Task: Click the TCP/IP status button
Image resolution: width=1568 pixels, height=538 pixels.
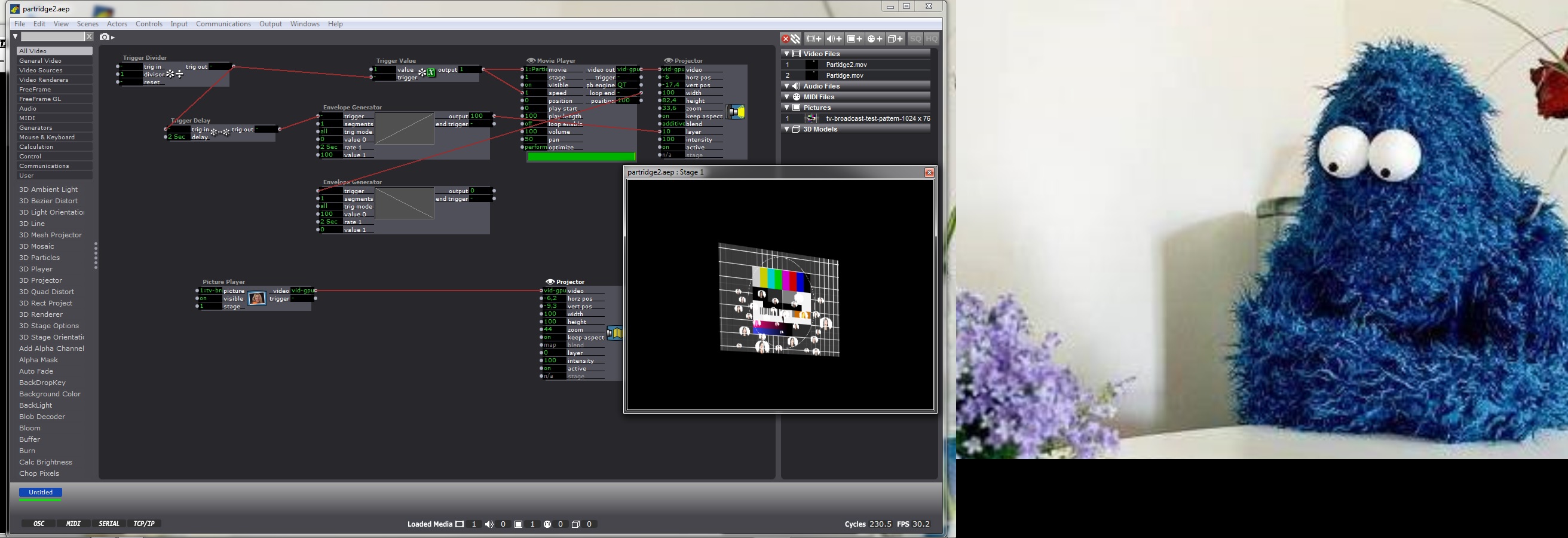Action: [144, 524]
